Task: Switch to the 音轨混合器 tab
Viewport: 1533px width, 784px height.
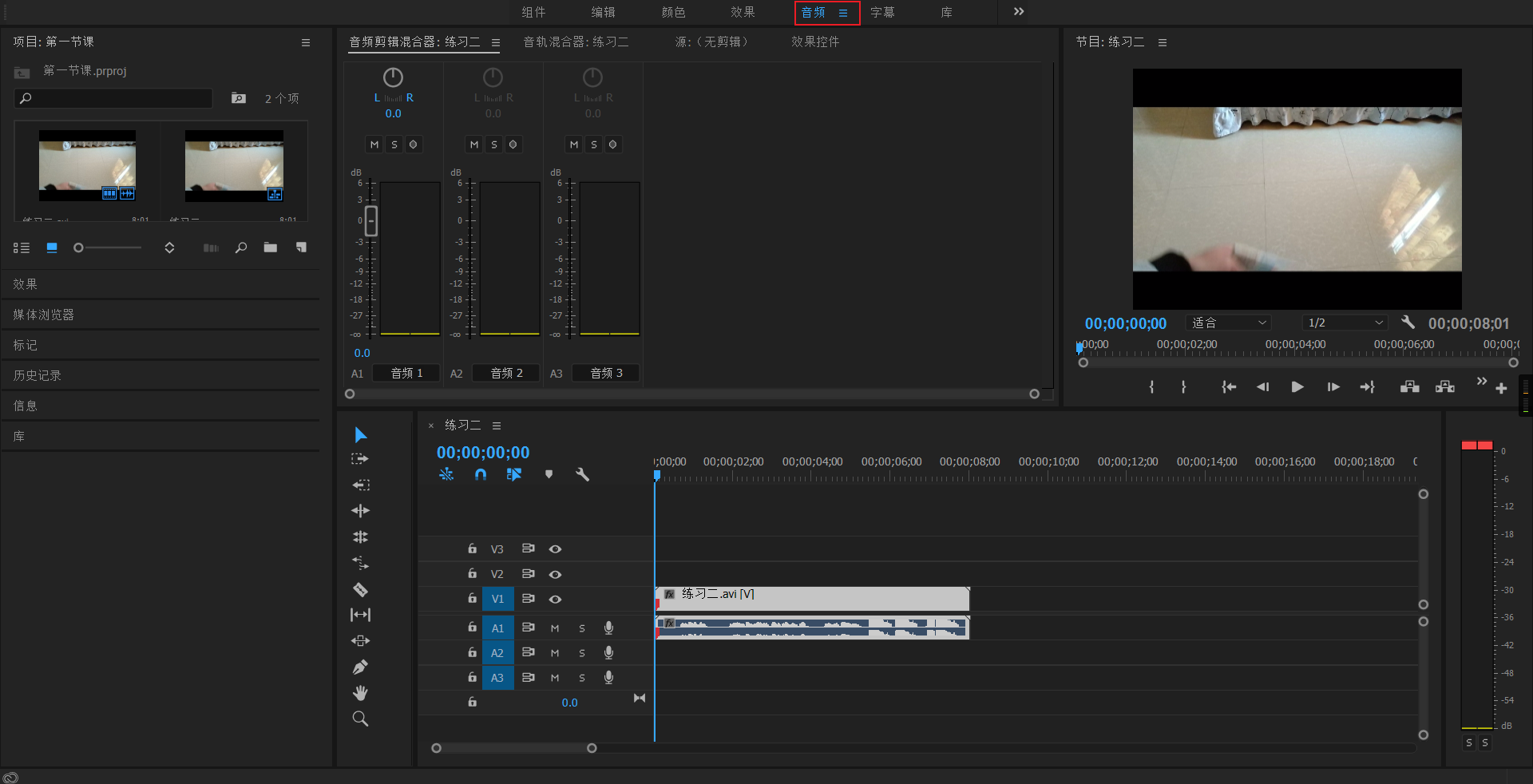Action: (576, 42)
